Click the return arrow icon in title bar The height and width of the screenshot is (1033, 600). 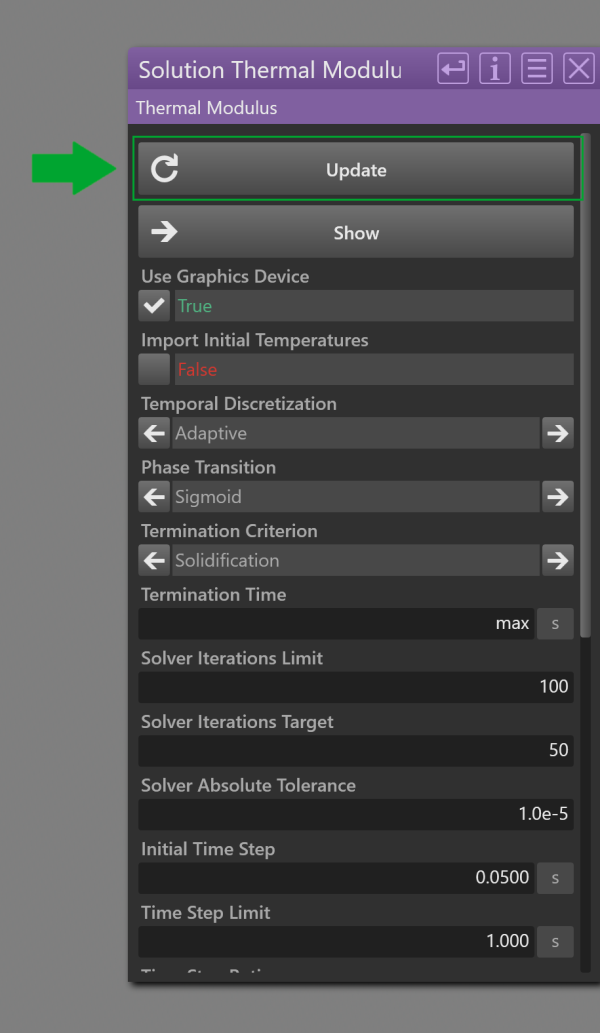coord(453,69)
